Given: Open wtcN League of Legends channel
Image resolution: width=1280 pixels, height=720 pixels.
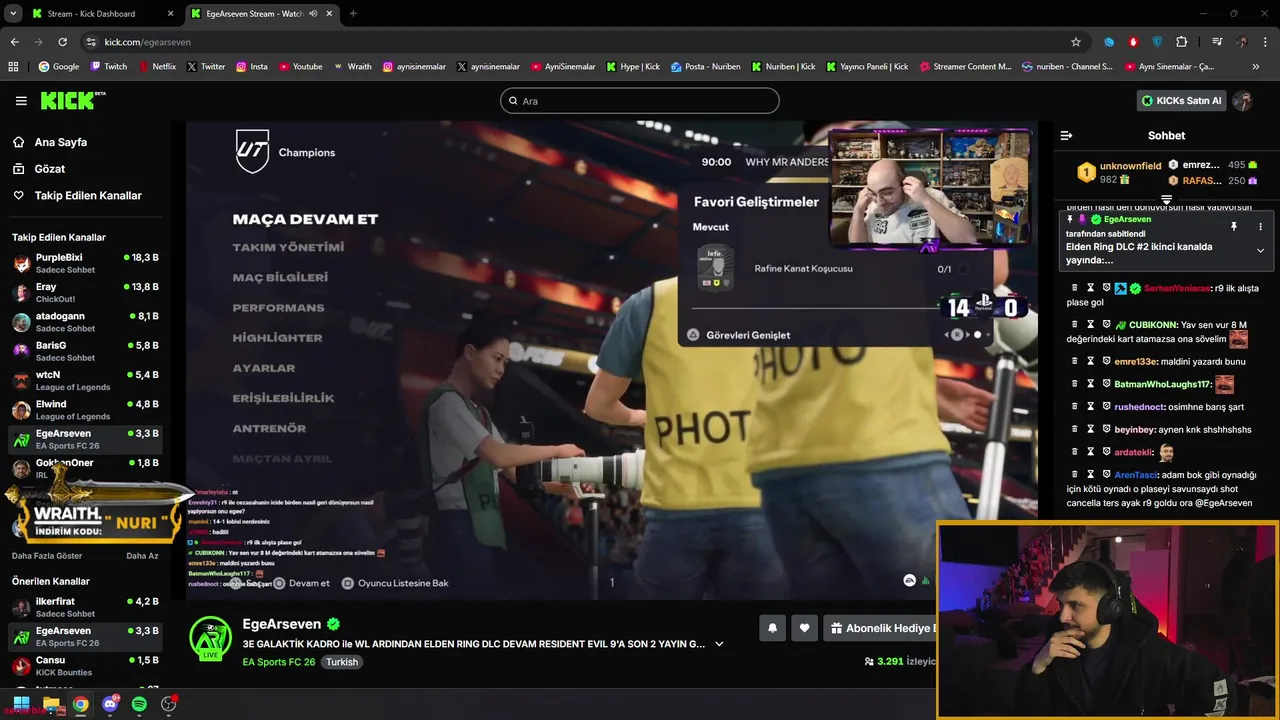Looking at the screenshot, I should click(x=85, y=380).
